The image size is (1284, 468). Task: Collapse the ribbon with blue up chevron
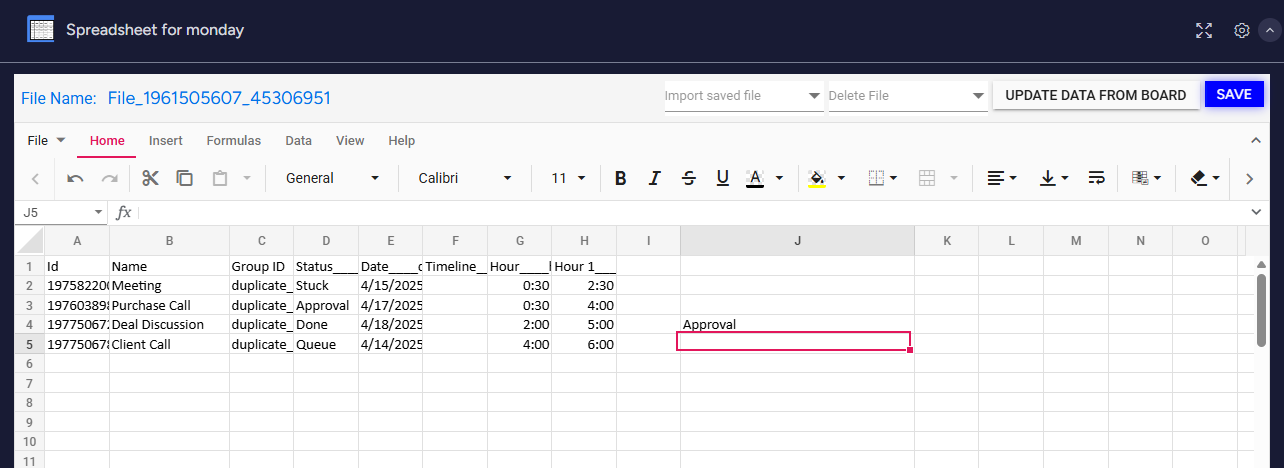[1256, 141]
